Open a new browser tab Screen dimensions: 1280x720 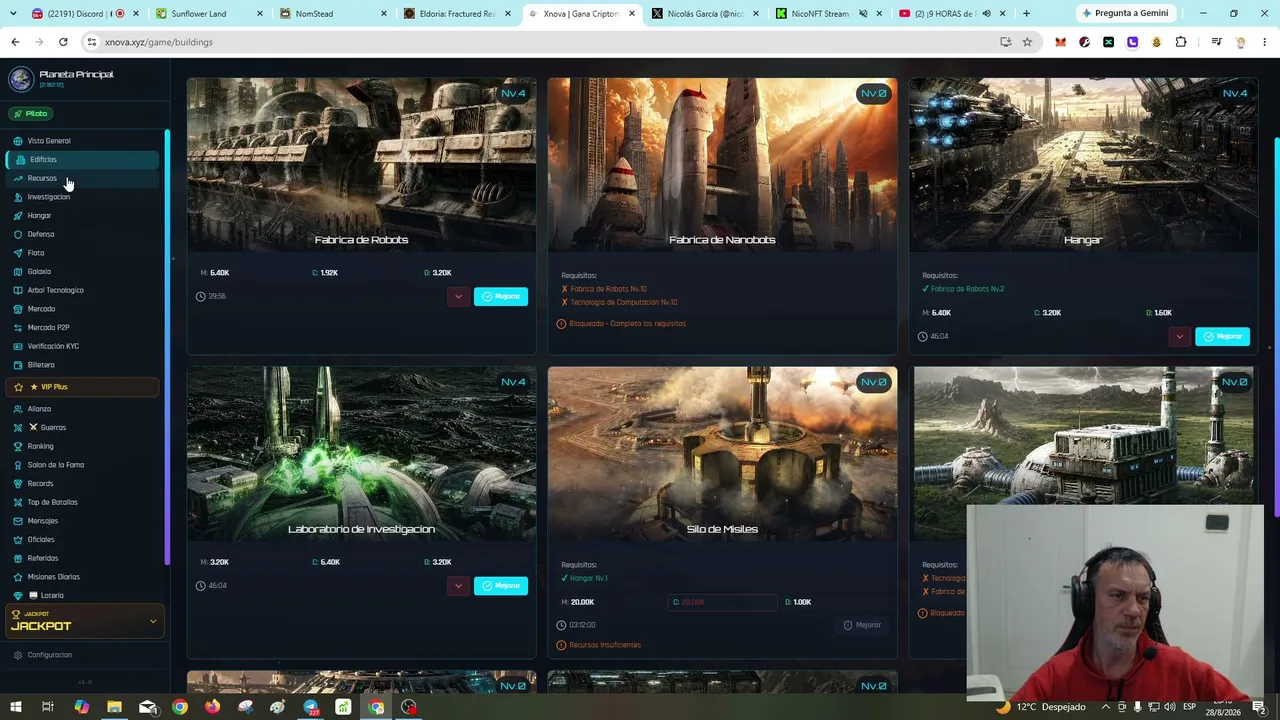[1026, 14]
